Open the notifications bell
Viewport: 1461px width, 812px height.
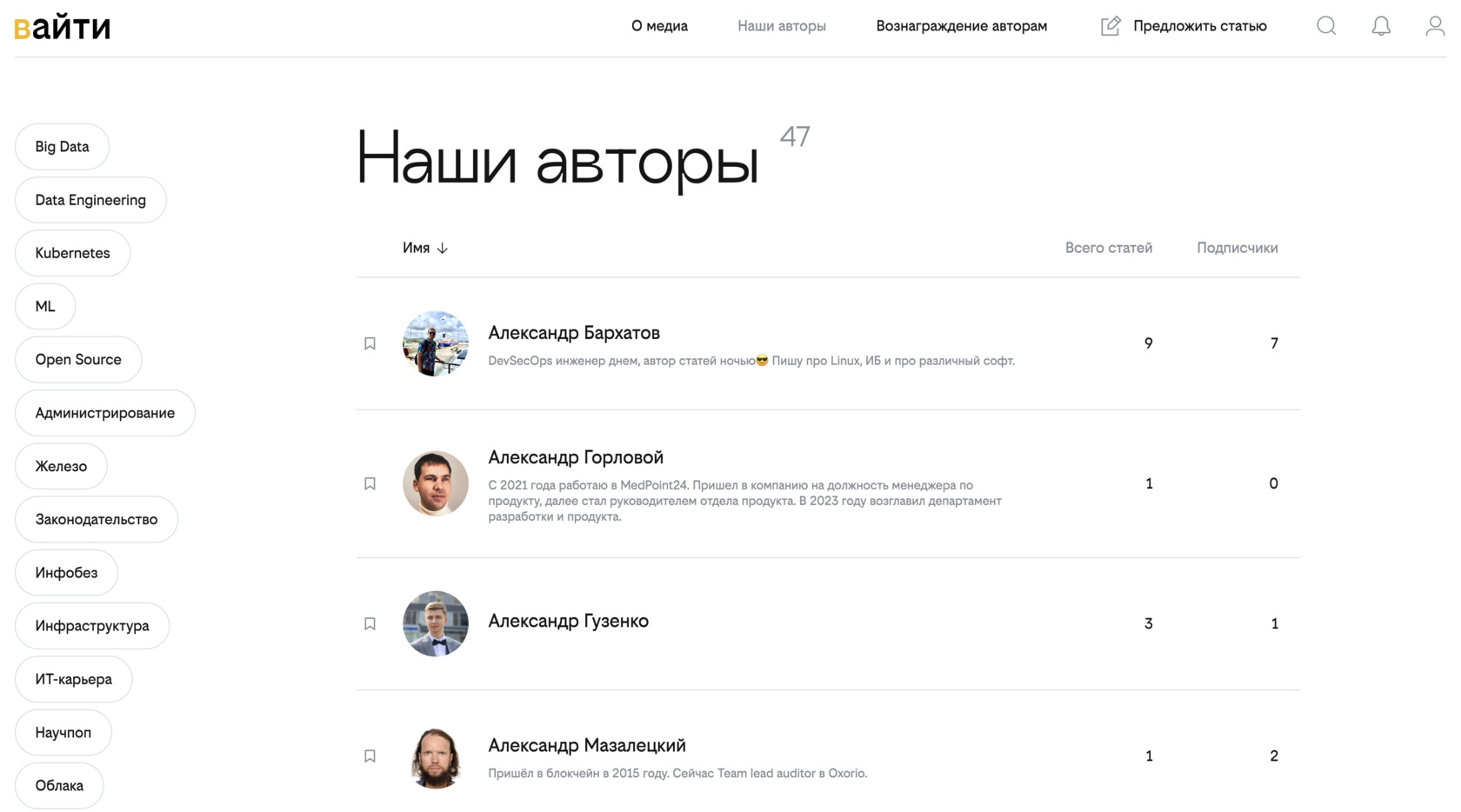coord(1381,26)
